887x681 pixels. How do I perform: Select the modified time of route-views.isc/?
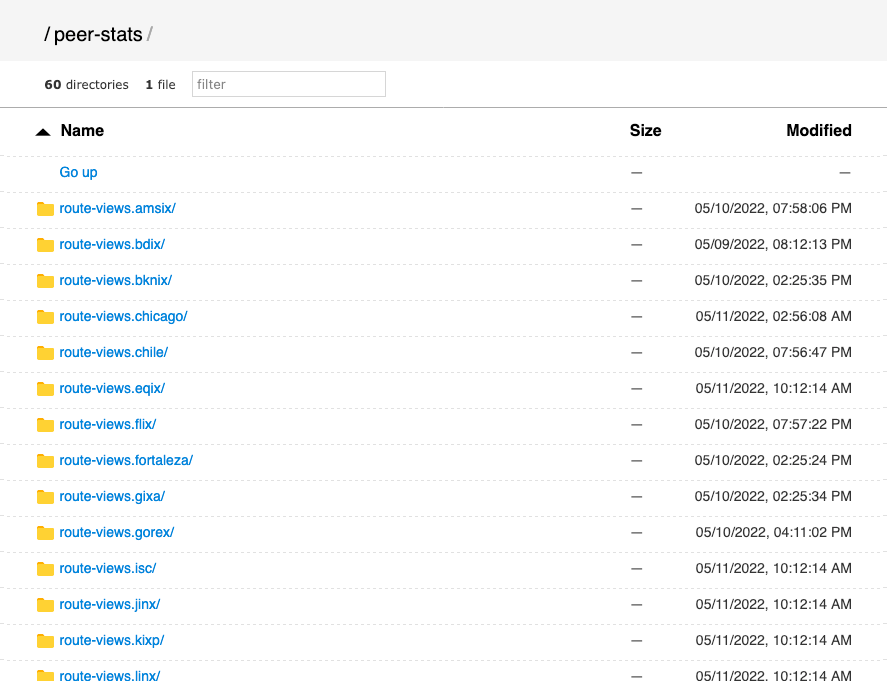pos(773,568)
